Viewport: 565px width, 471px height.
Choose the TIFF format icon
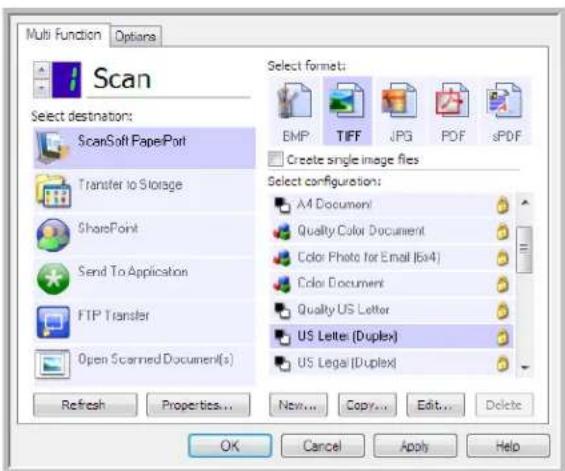point(346,101)
